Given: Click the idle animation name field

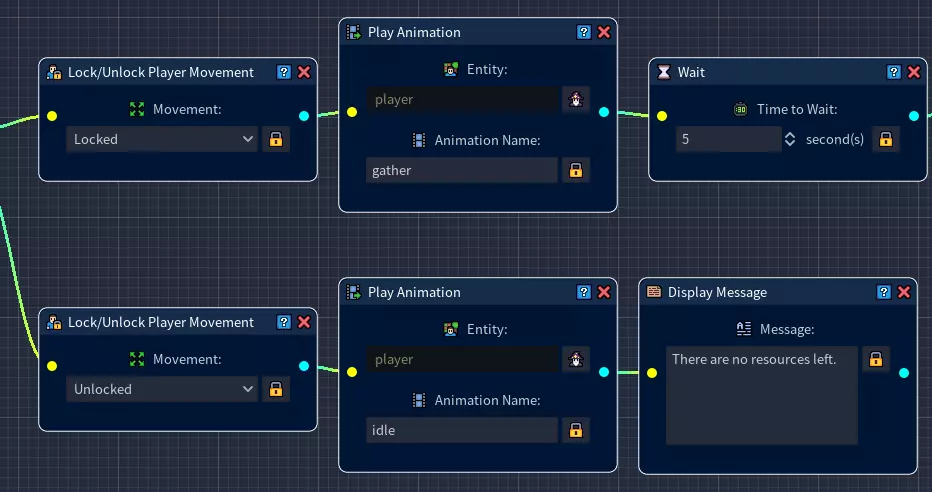Looking at the screenshot, I should click(x=462, y=430).
